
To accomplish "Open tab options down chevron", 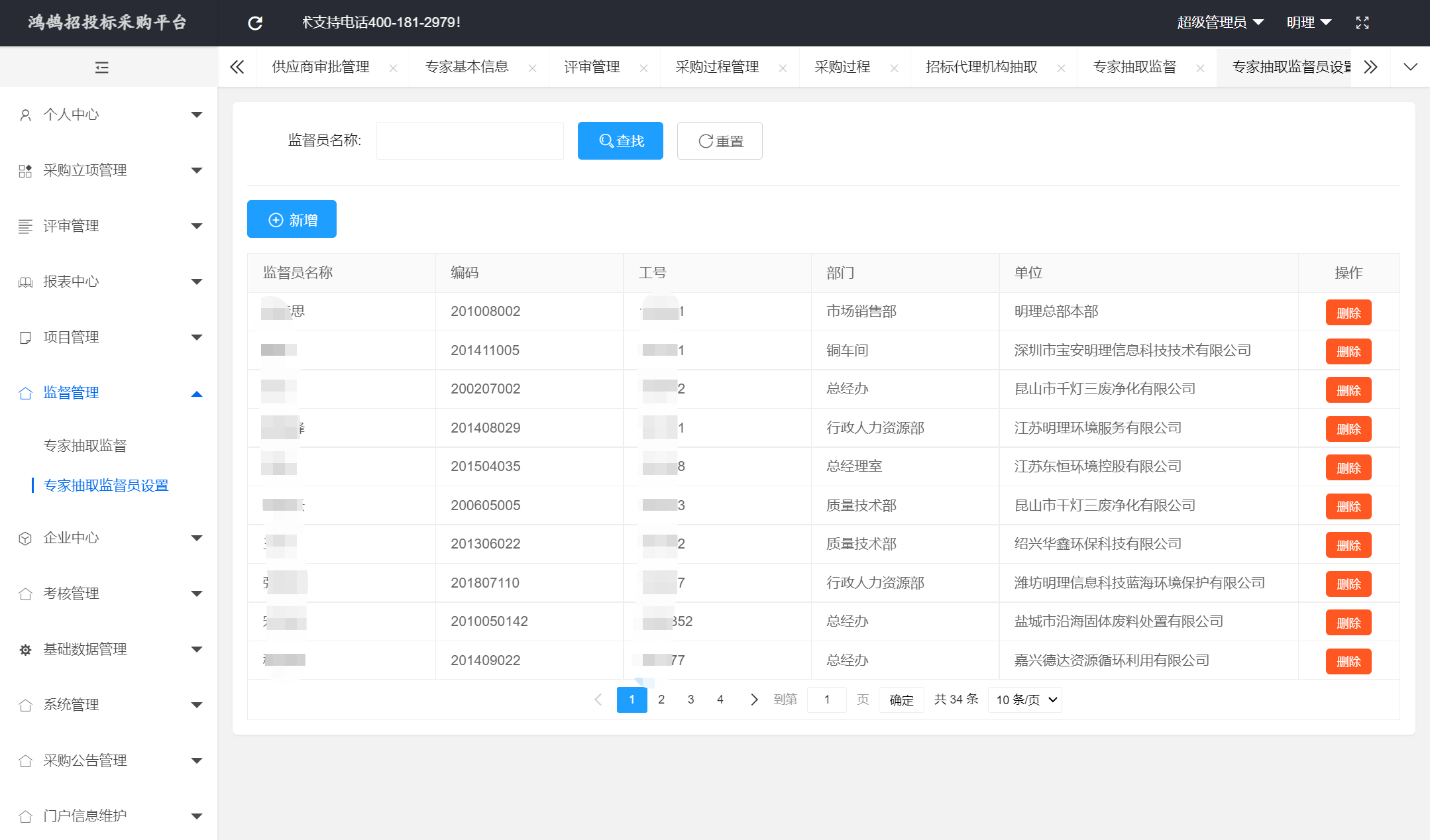I will (1411, 67).
